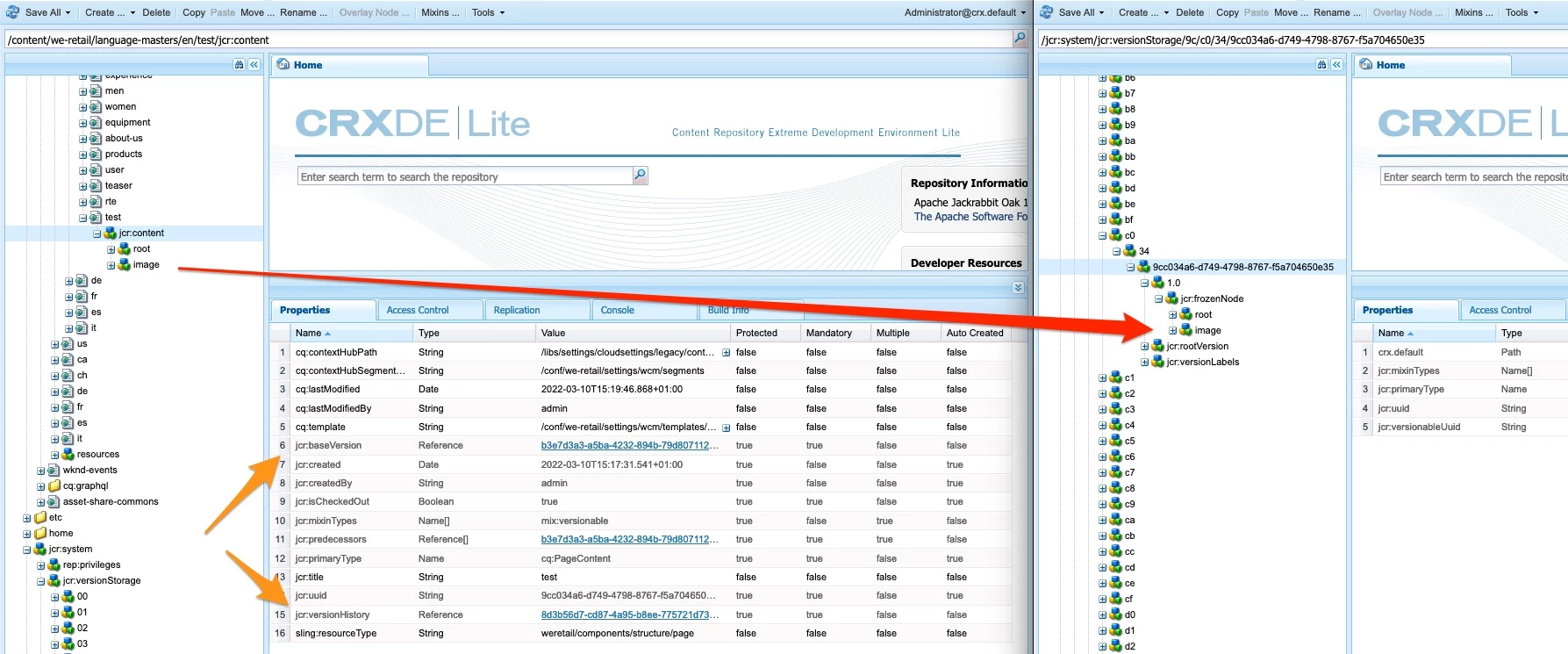
Task: Click the 'home' folder icon in left tree
Action: tap(40, 534)
